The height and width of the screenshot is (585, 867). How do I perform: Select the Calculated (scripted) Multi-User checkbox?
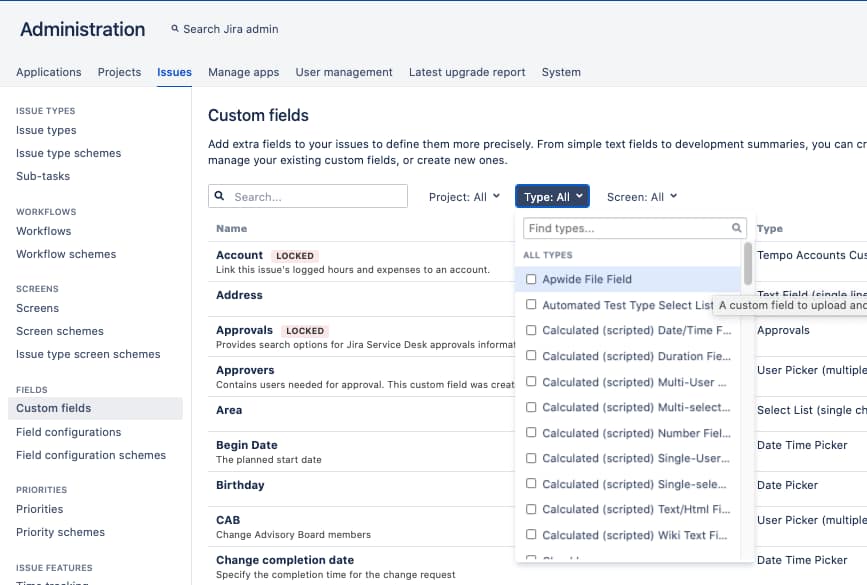[531, 381]
